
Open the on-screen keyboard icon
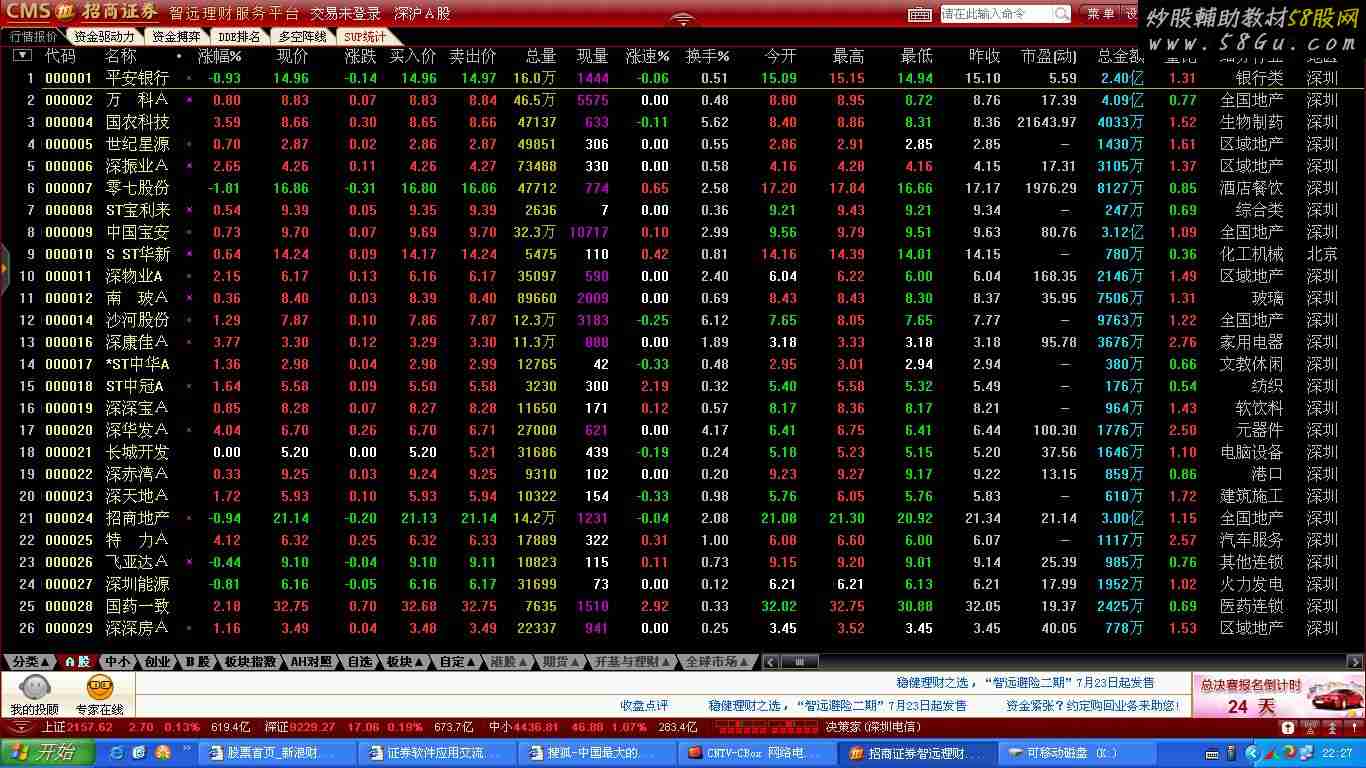pos(920,14)
